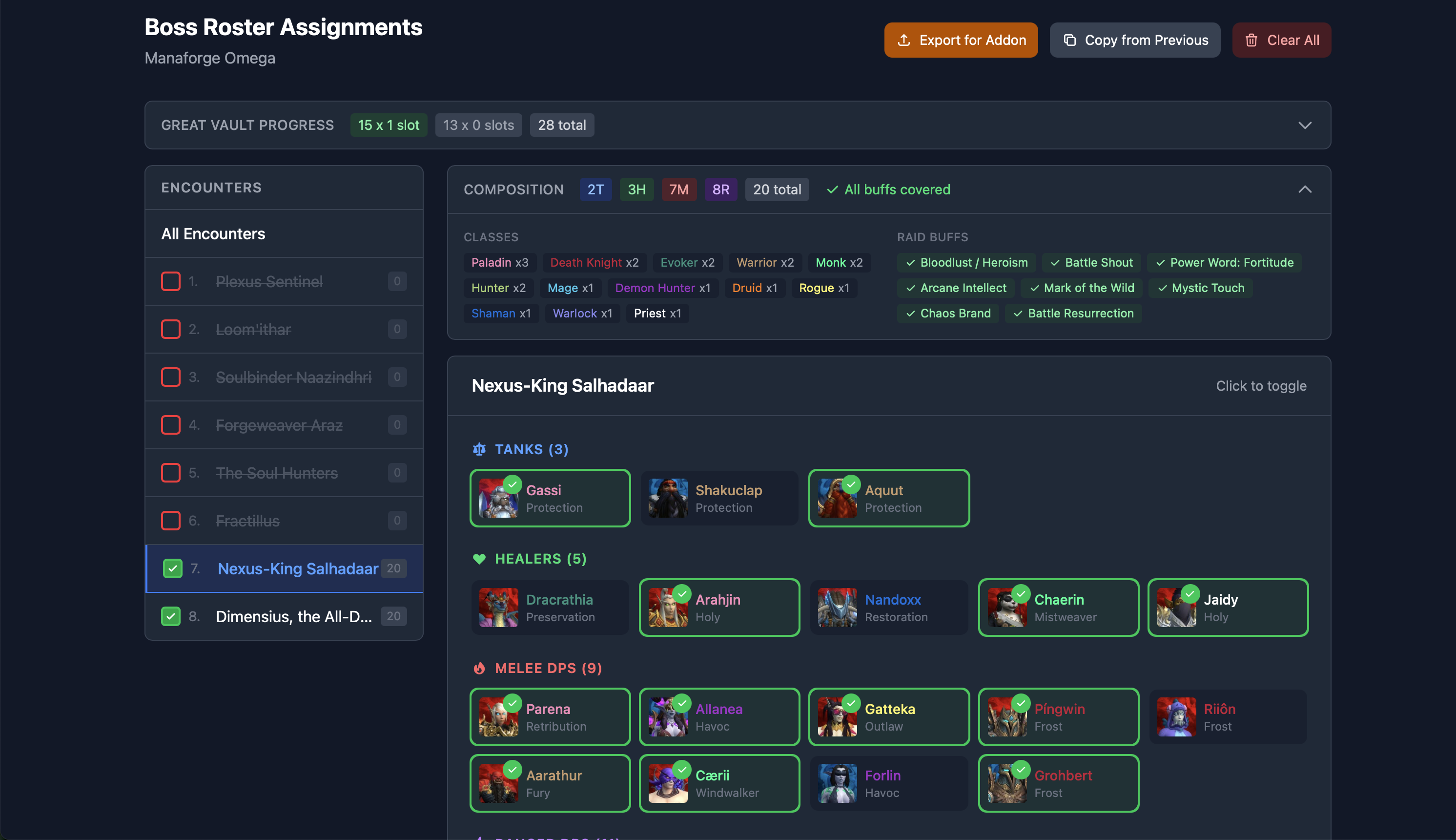This screenshot has height=840, width=1456.
Task: Toggle the Nexus-King Salhadaar roster section
Action: click(x=1262, y=385)
